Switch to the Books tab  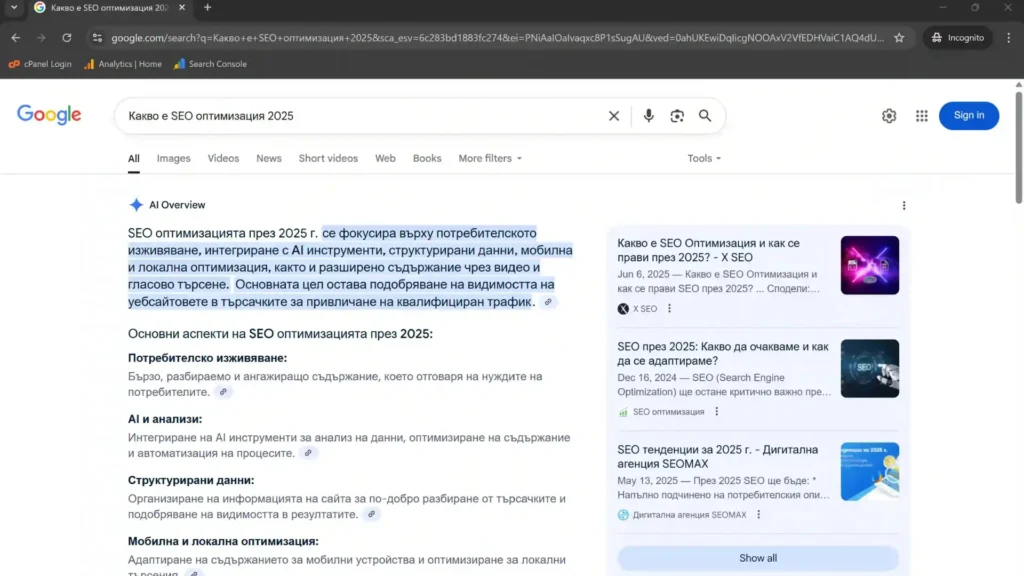tap(427, 158)
